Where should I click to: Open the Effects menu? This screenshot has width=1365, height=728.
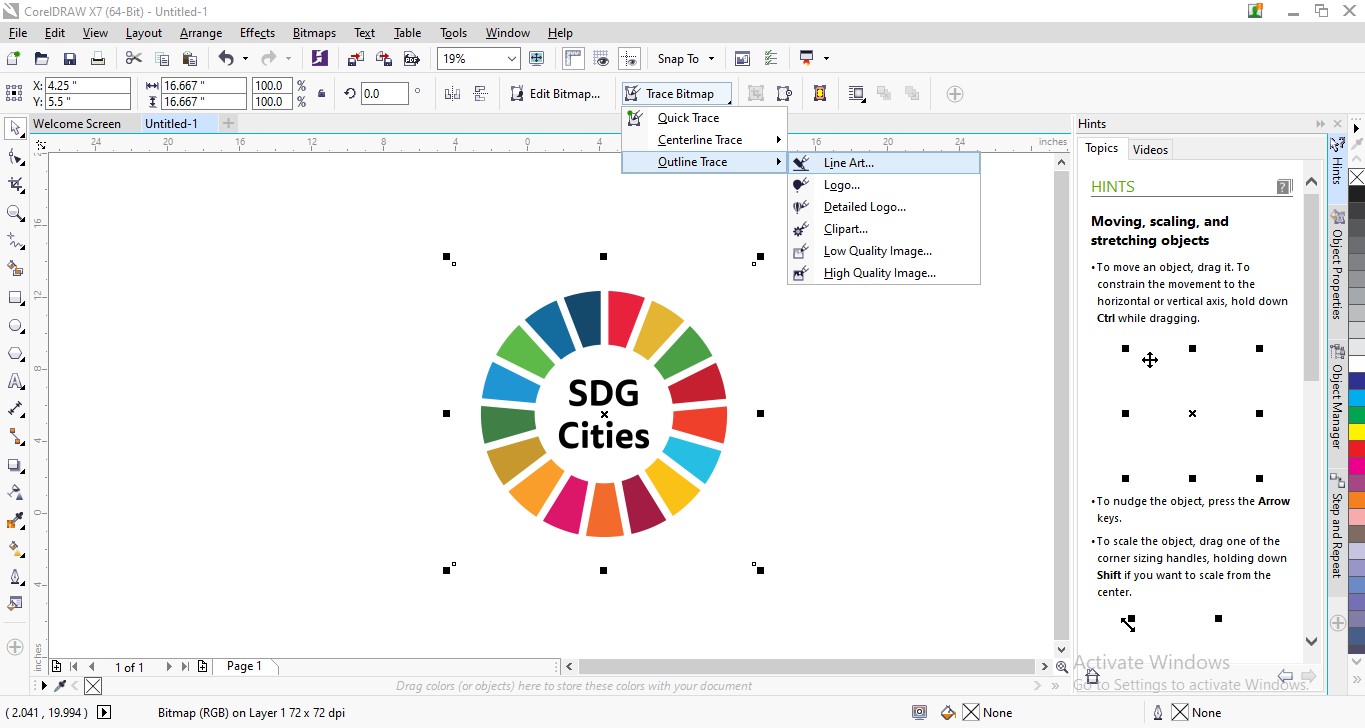click(257, 33)
